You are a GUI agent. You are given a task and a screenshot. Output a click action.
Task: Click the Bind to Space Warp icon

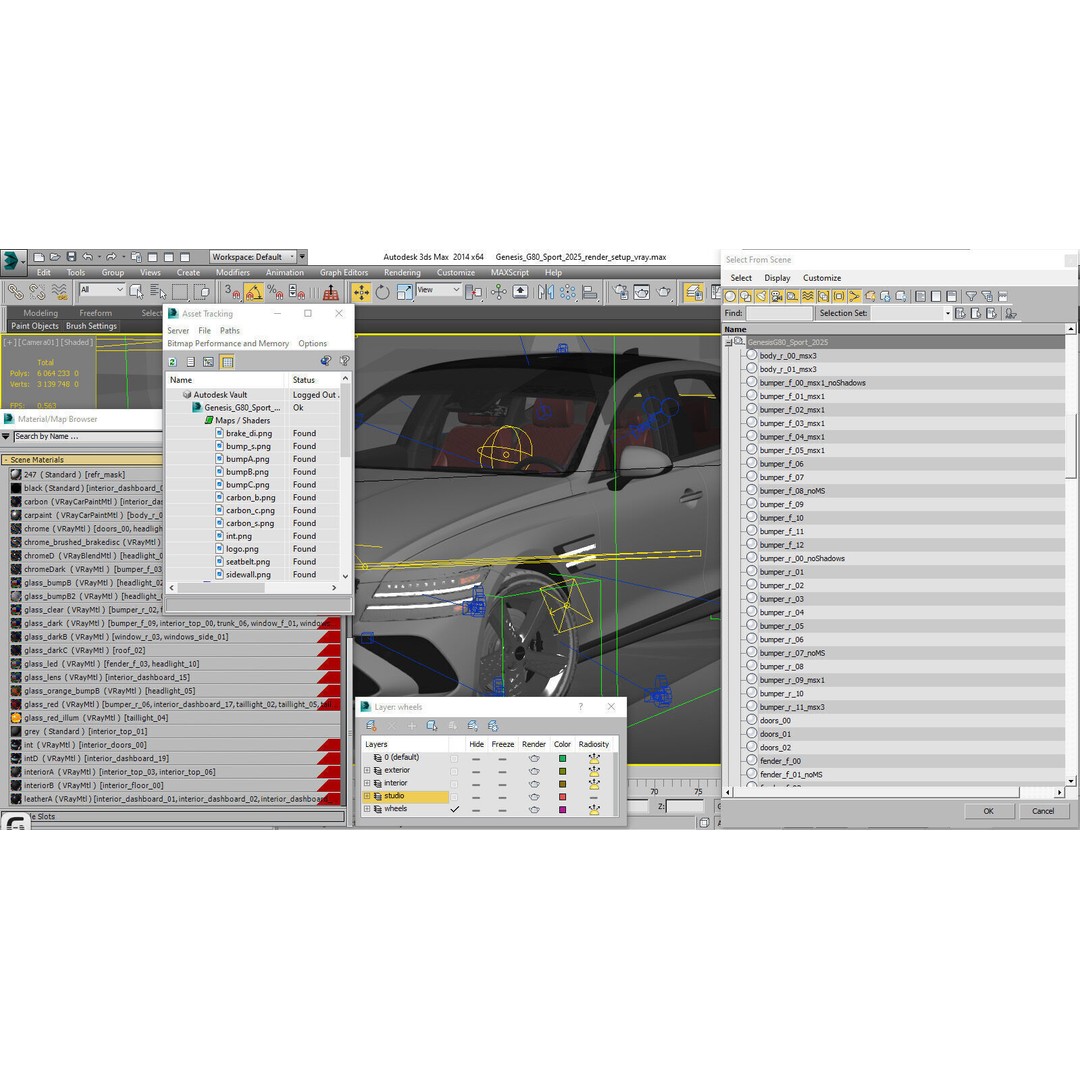pyautogui.click(x=60, y=292)
